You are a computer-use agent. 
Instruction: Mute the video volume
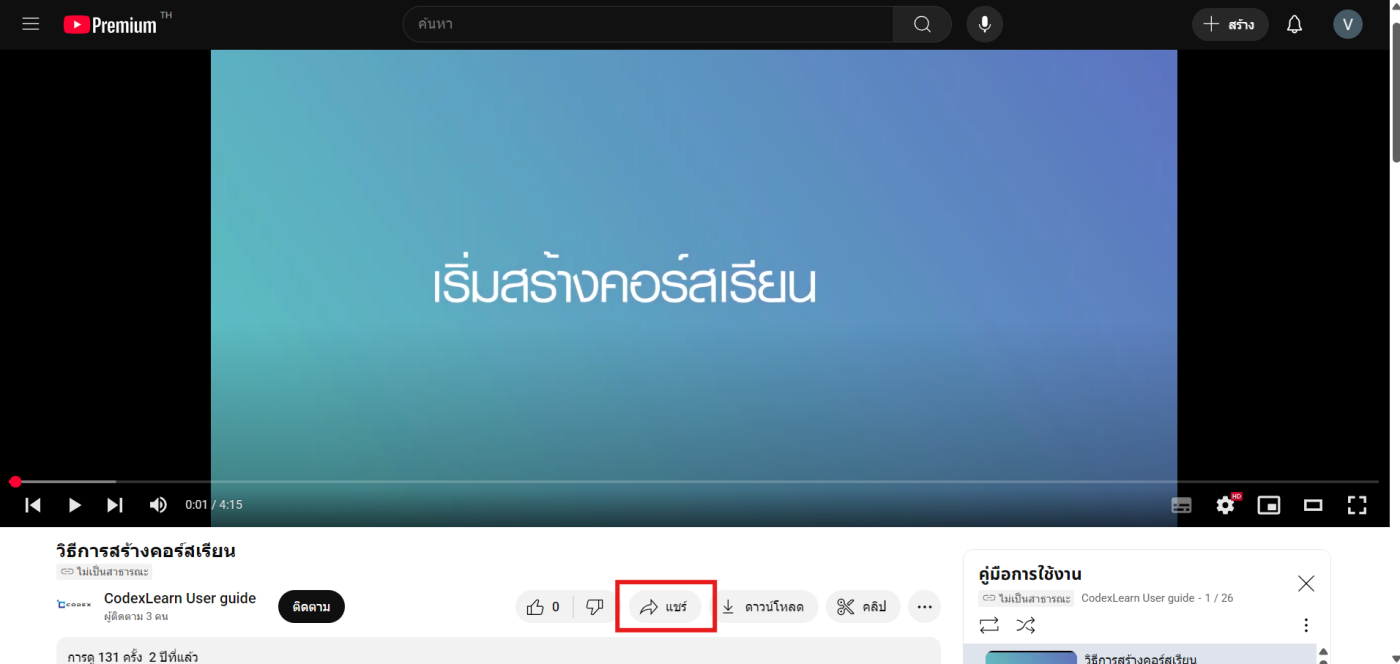click(x=158, y=505)
